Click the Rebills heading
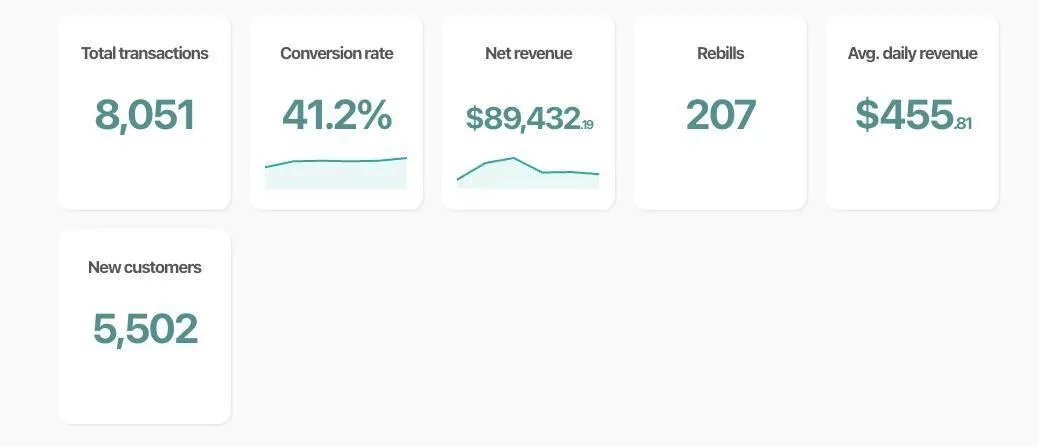Screen dimensions: 1039x447 click(x=720, y=54)
